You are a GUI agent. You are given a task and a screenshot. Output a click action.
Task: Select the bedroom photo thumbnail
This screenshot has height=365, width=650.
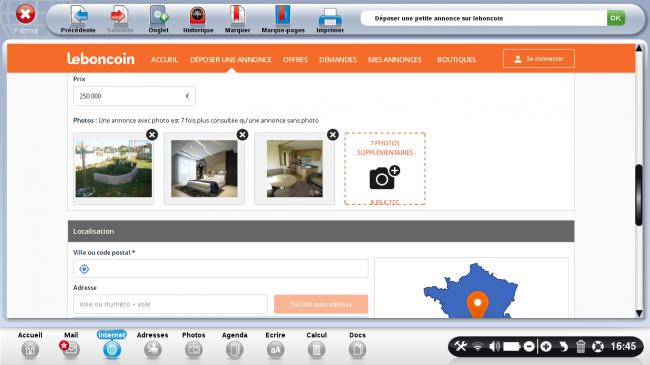tap(204, 168)
